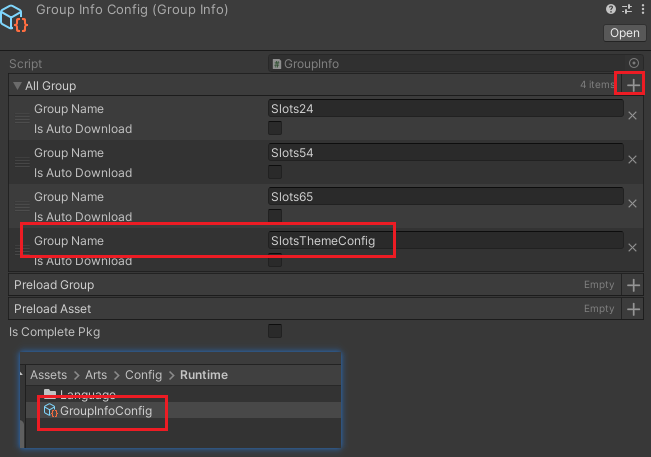Click the script object picker circle icon
The image size is (651, 457).
633,63
